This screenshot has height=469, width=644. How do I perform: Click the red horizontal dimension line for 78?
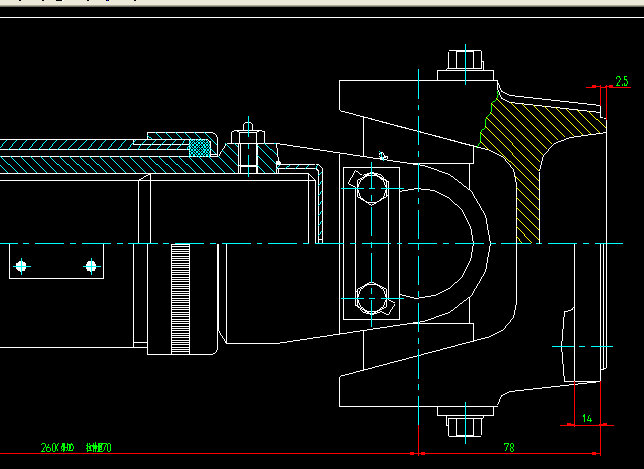click(x=470, y=452)
